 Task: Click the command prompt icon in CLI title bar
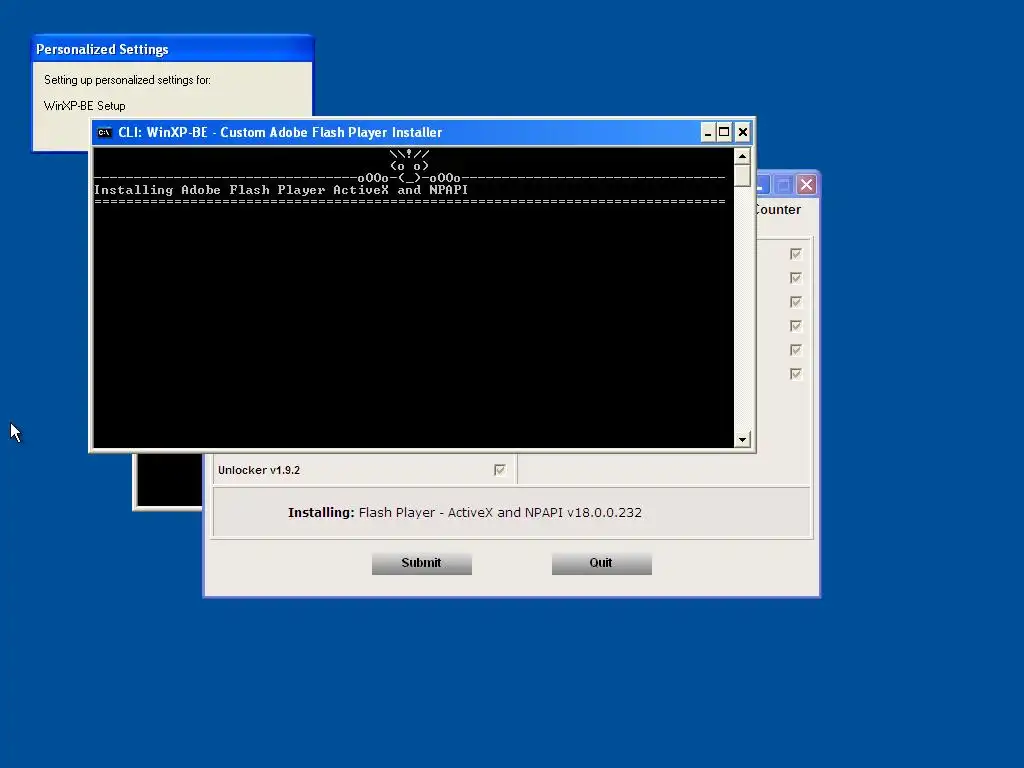tap(104, 133)
